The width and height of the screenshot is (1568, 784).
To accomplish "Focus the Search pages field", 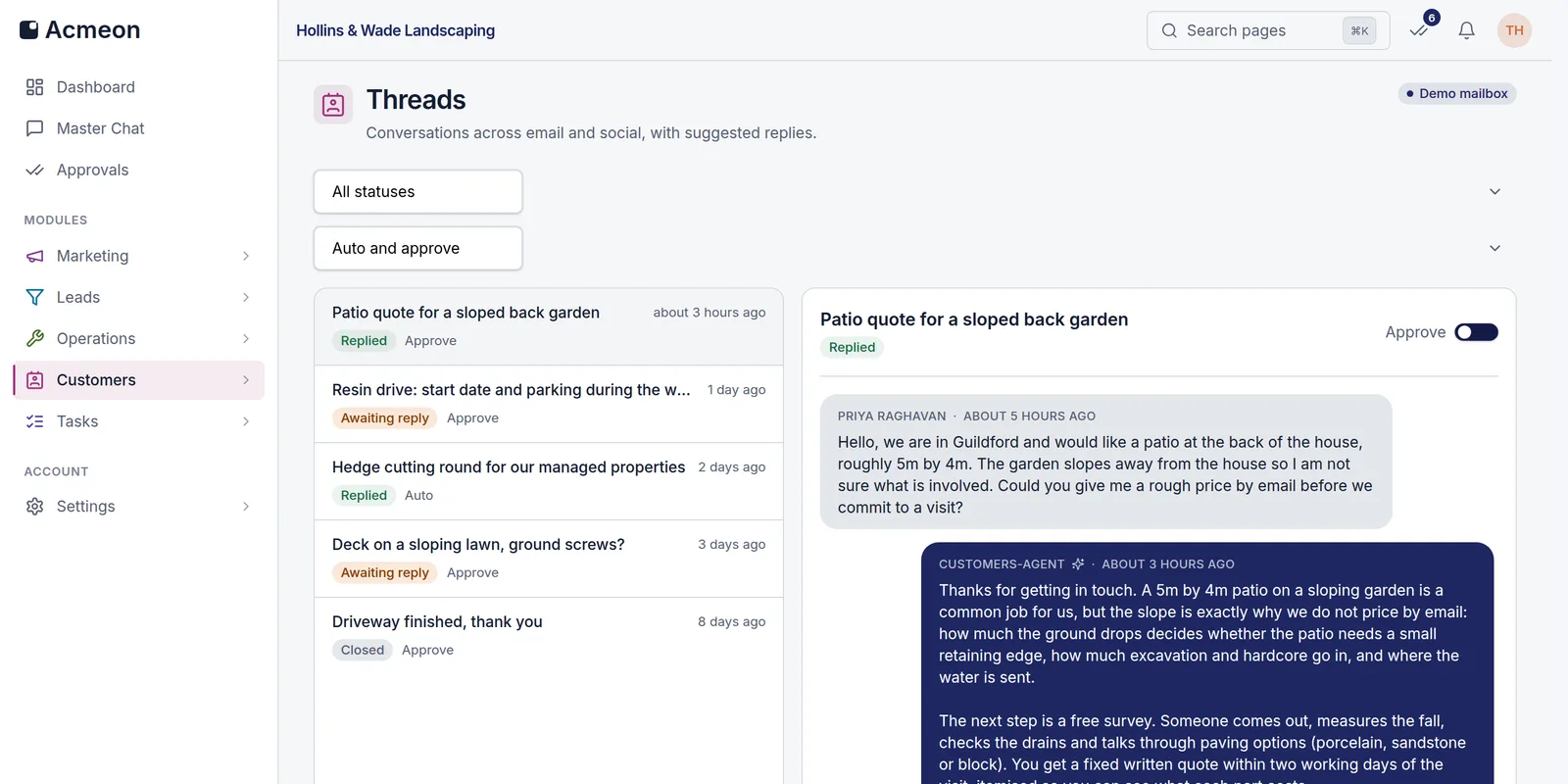I will [1268, 30].
